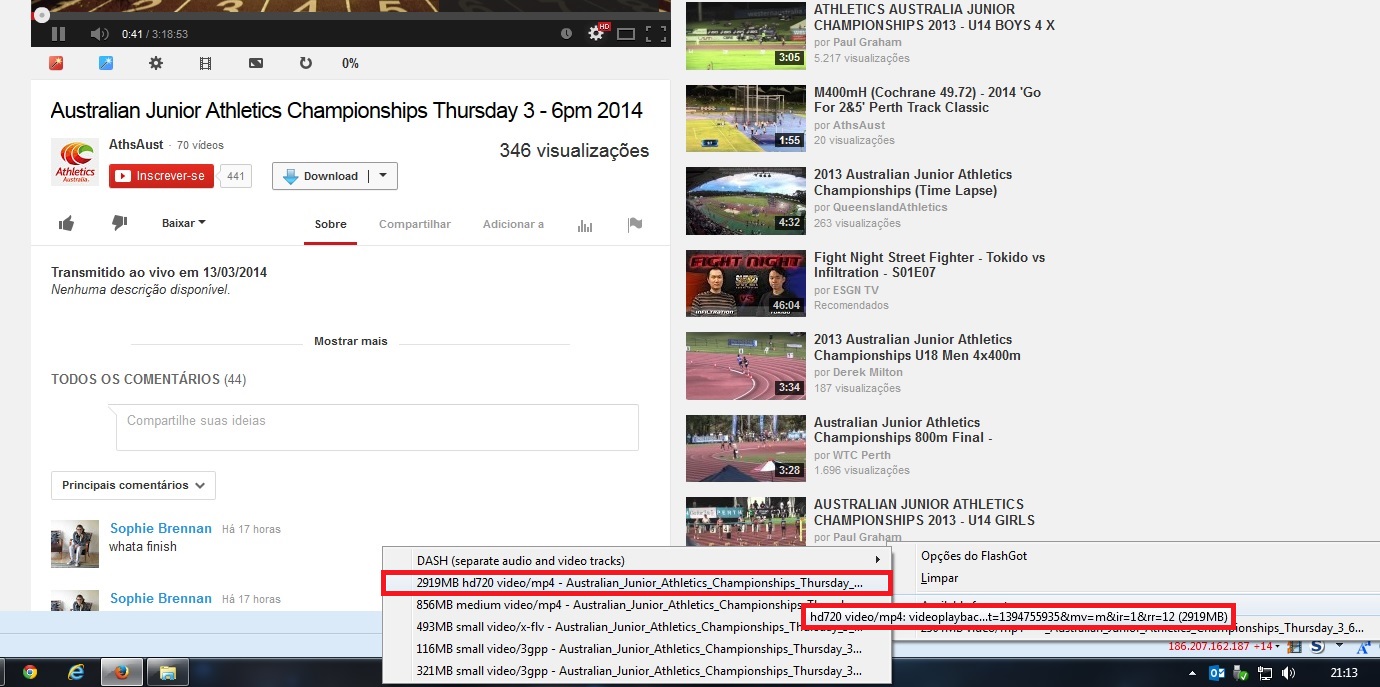
Task: Open the Time Lapse video thumbnail
Action: coord(745,200)
